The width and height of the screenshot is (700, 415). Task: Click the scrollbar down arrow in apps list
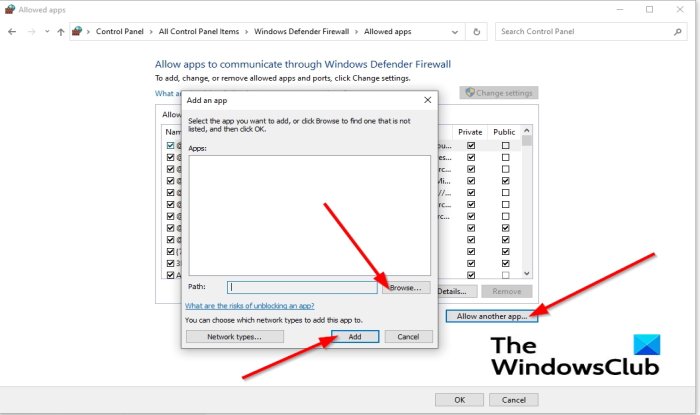click(x=527, y=273)
